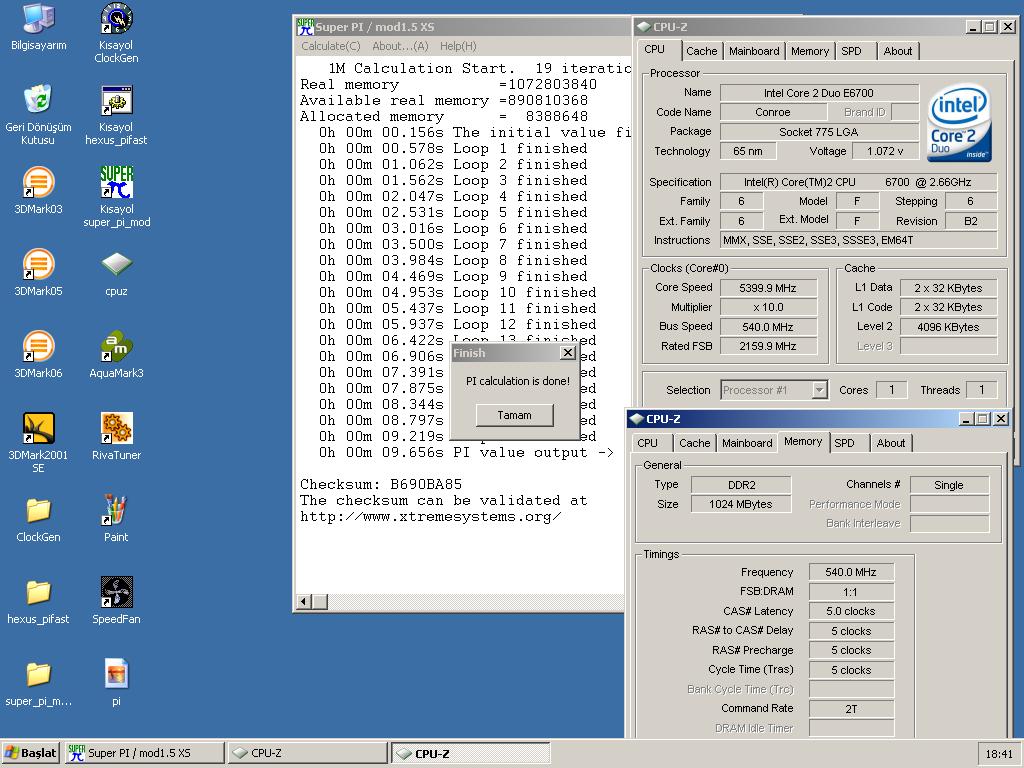Click the CAS# Latency 5.0 clocks field
This screenshot has height=768, width=1024.
pos(850,611)
